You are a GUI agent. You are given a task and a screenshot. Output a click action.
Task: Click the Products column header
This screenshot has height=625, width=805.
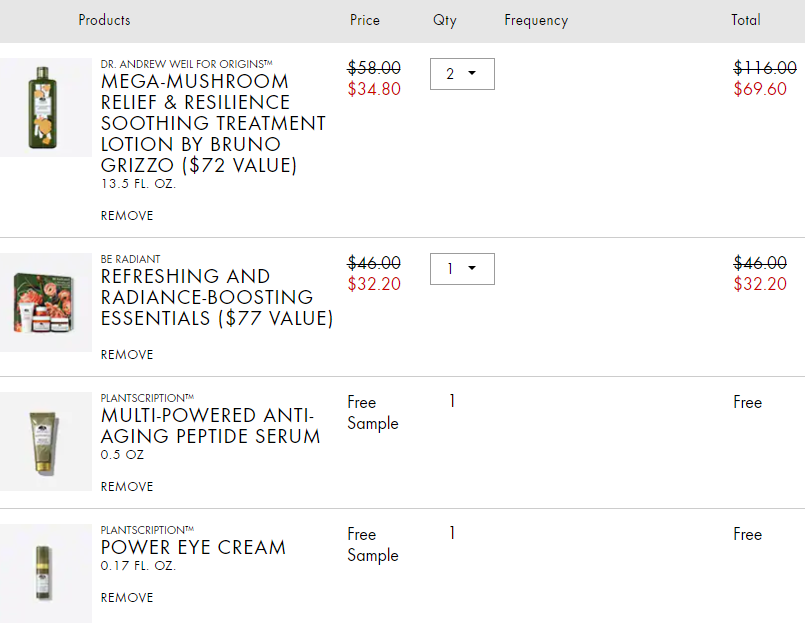point(104,20)
